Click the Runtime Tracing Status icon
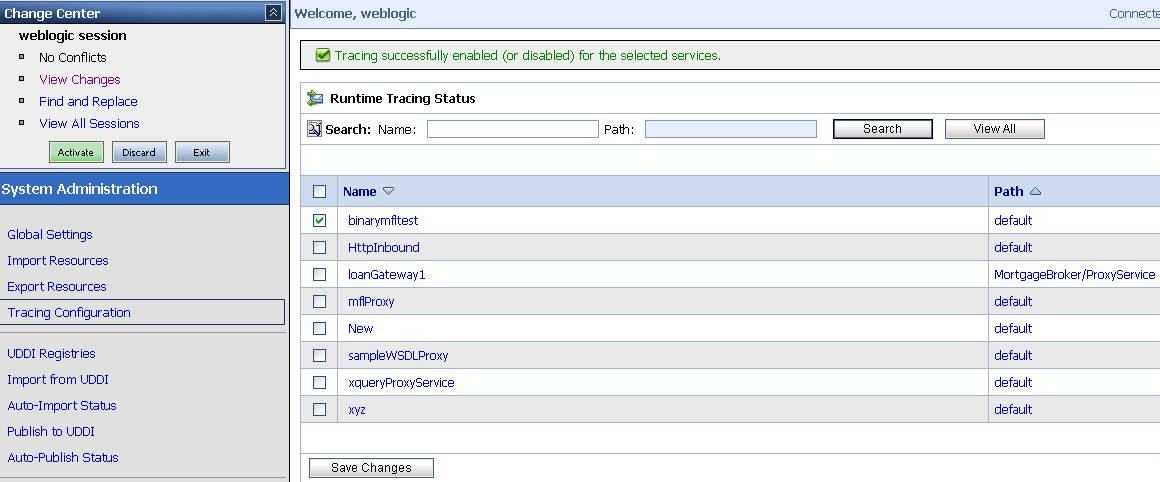Viewport: 1160px width, 482px height. (x=315, y=98)
